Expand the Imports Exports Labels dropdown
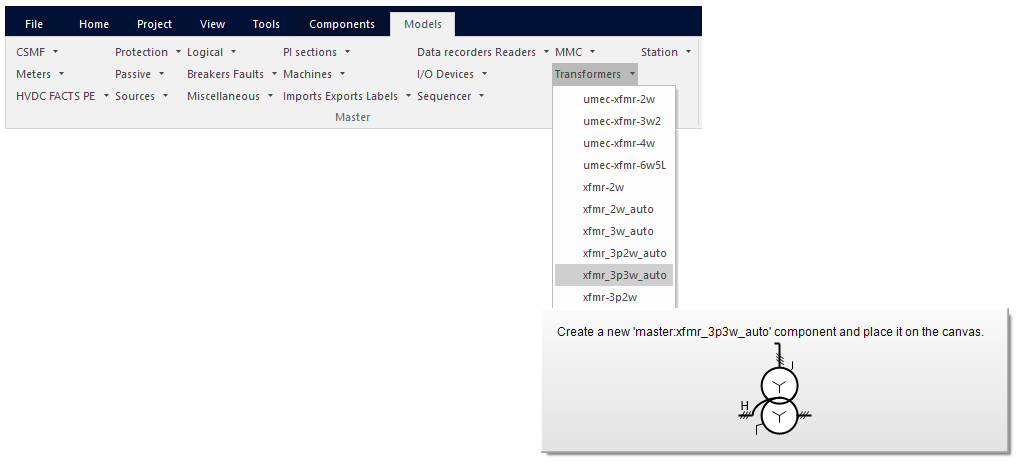This screenshot has width=1018, height=462. (347, 96)
